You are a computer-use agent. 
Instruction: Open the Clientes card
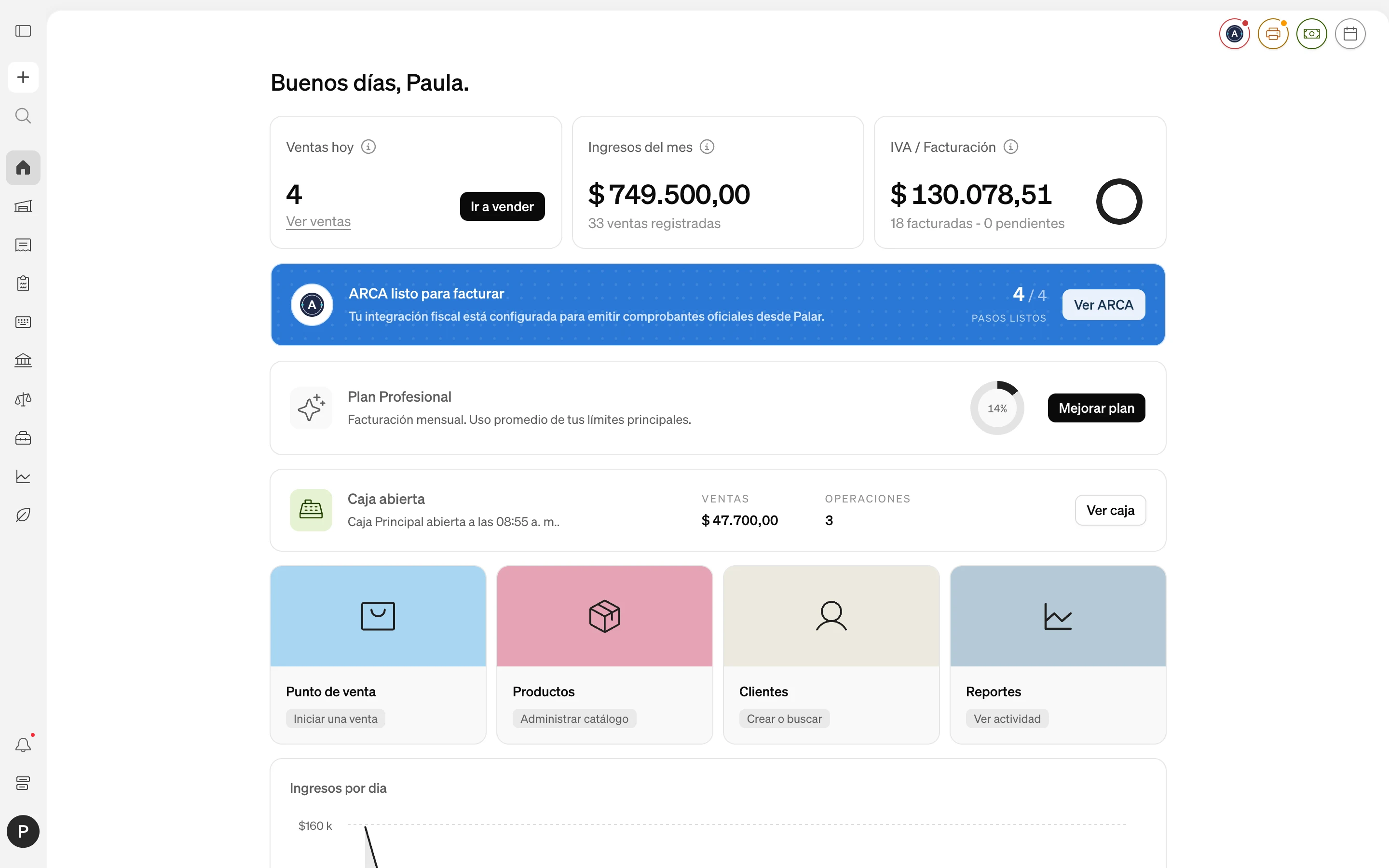(x=831, y=654)
